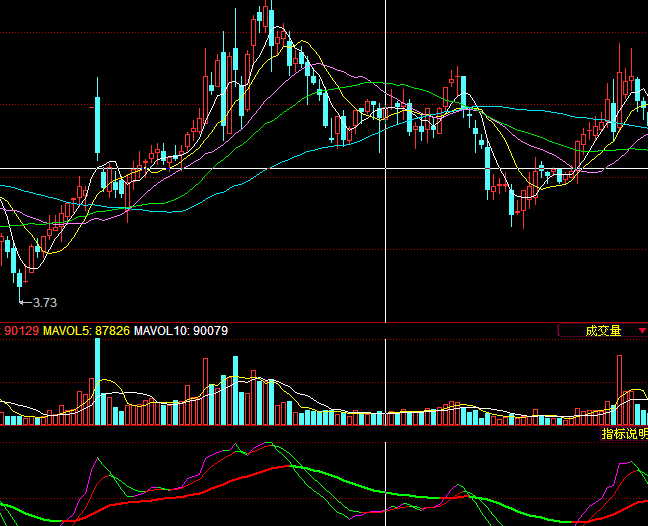Image resolution: width=648 pixels, height=526 pixels.
Task: Open the 成交量 indicator dropdown
Action: 603,331
